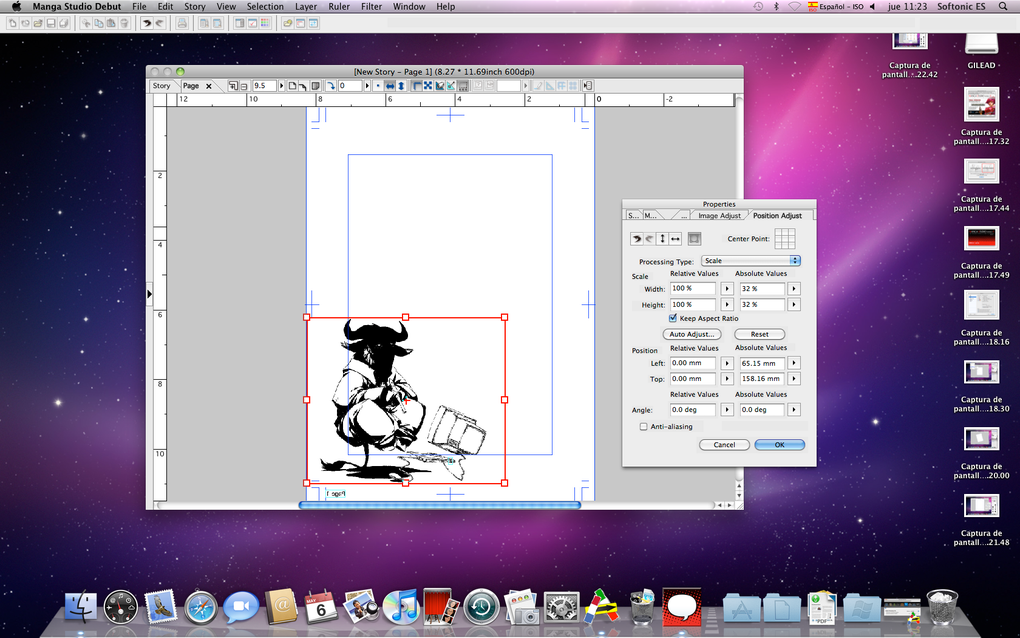Confirm with the OK button
The width and height of the screenshot is (1020, 638).
point(779,445)
